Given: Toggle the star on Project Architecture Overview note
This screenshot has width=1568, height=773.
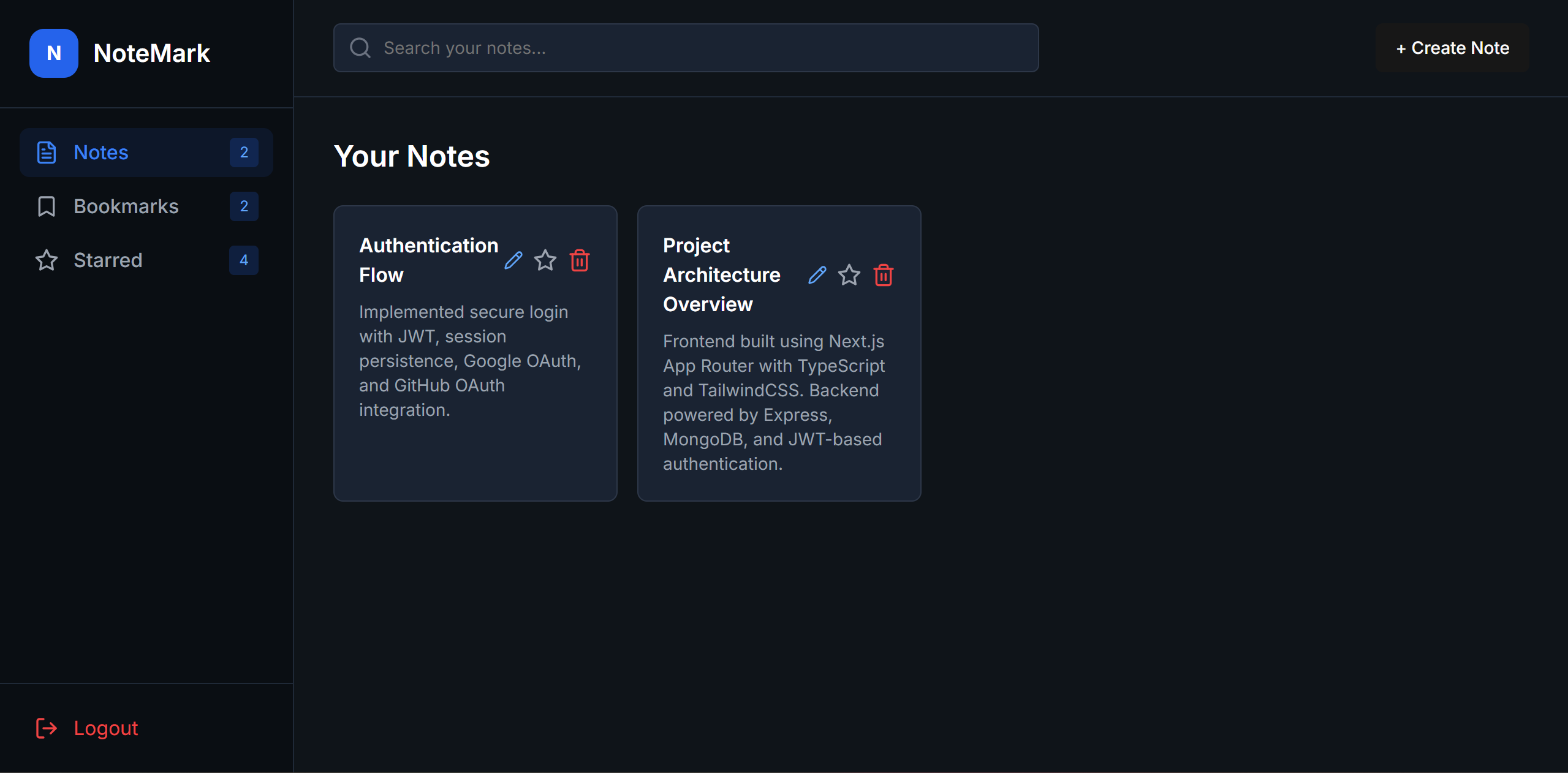Looking at the screenshot, I should (x=849, y=275).
